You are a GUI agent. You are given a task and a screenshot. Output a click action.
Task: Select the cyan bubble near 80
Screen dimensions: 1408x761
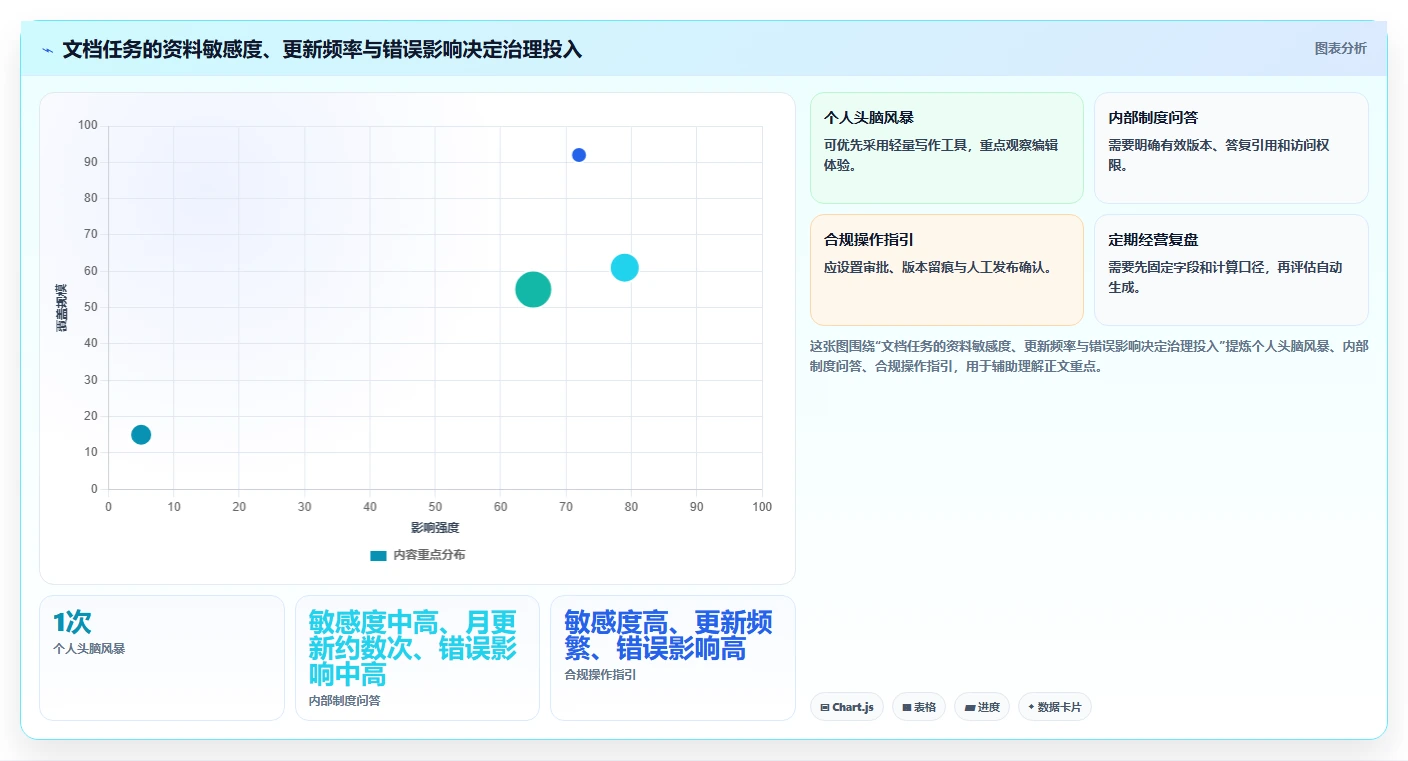coord(625,268)
